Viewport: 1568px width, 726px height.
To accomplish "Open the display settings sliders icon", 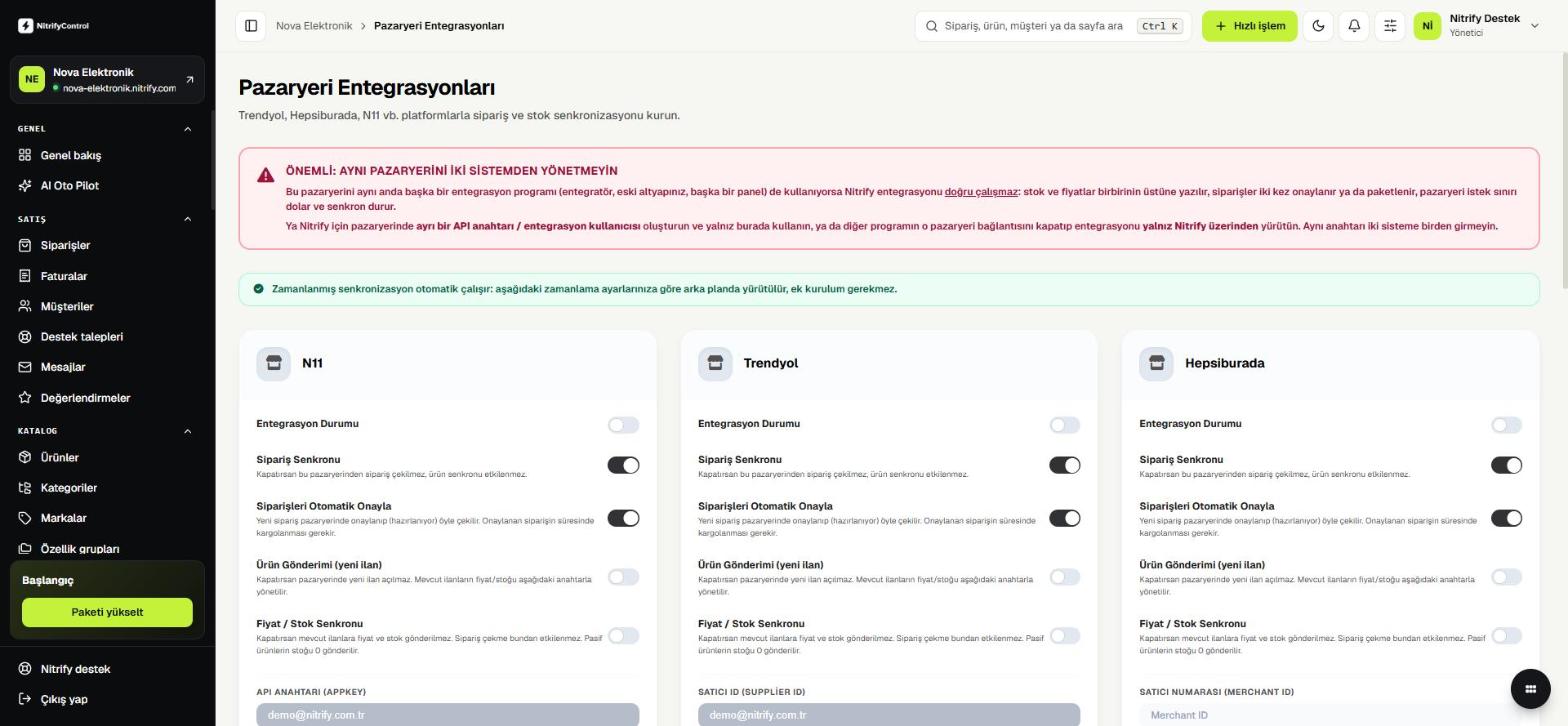I will click(1390, 26).
